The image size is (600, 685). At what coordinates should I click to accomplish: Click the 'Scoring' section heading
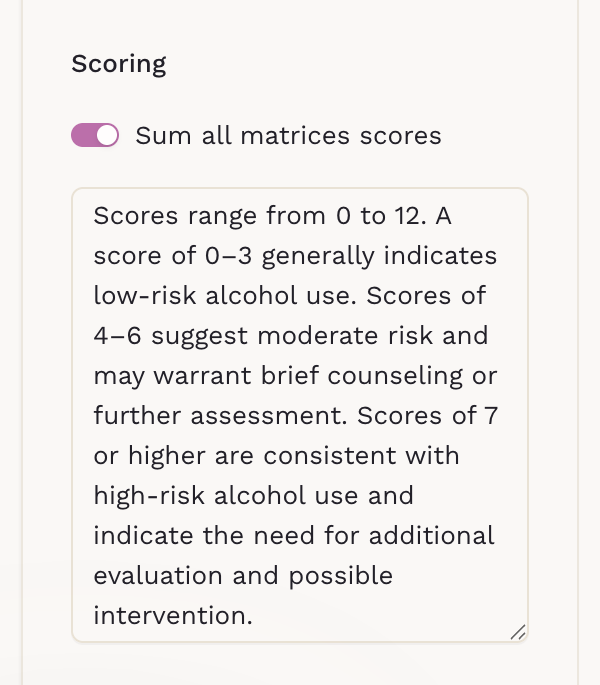(x=119, y=64)
